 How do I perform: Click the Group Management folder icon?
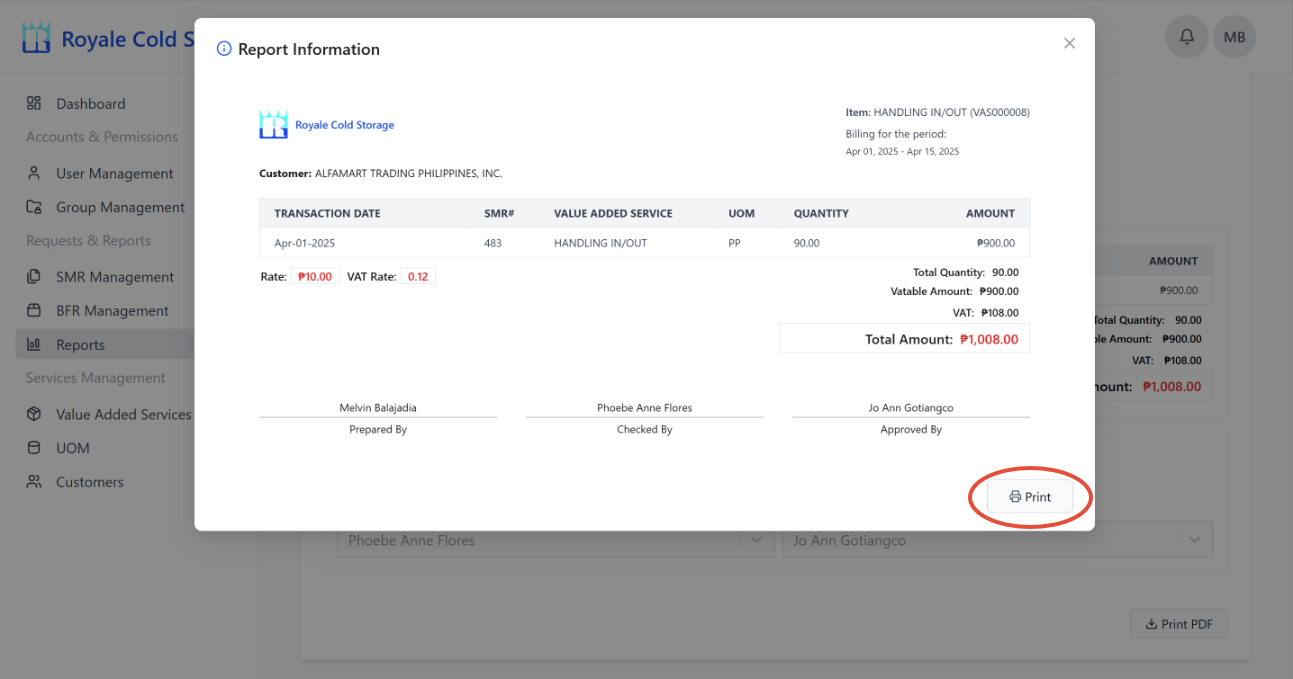coord(34,207)
